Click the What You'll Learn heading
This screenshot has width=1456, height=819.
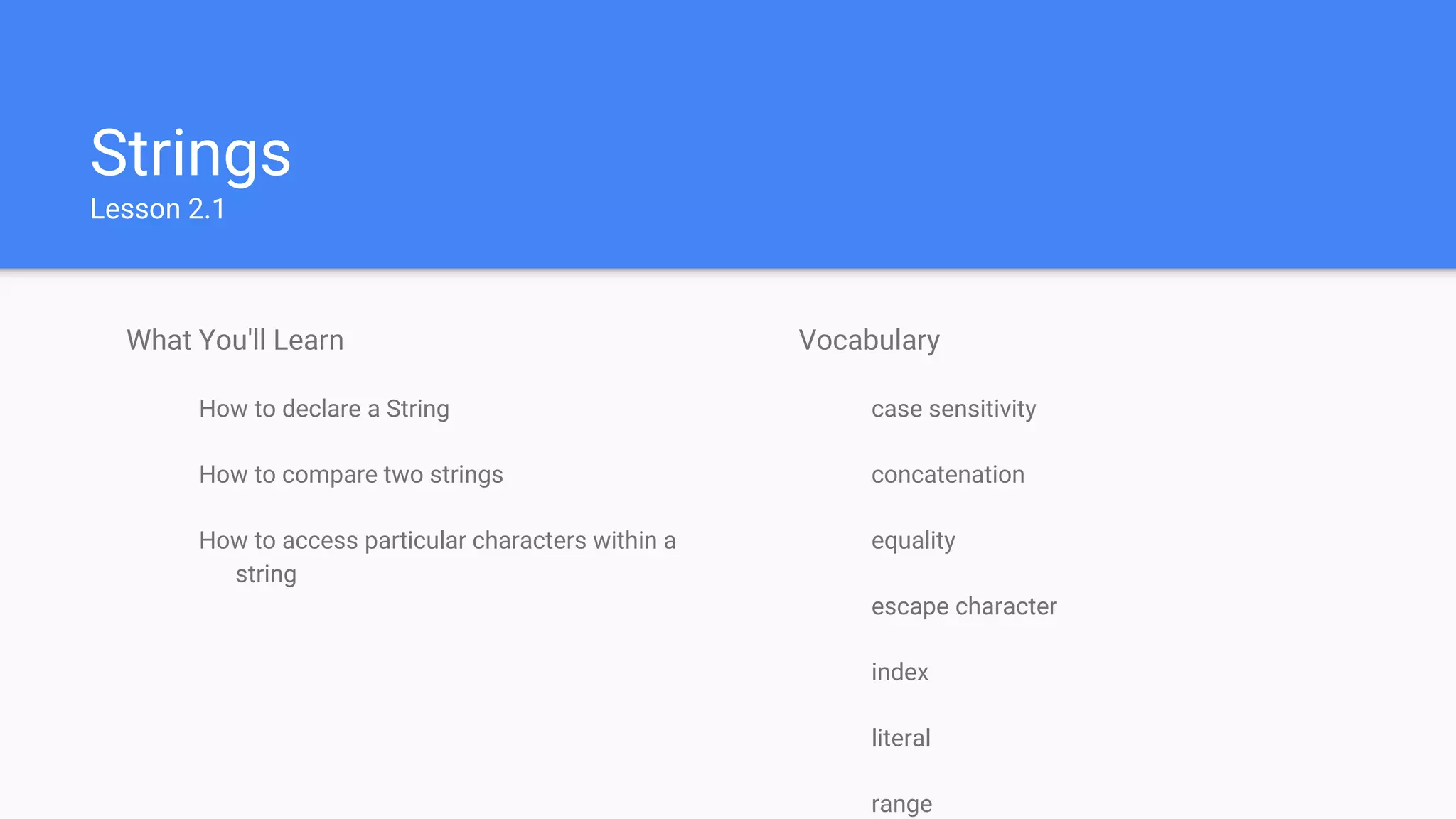click(235, 340)
